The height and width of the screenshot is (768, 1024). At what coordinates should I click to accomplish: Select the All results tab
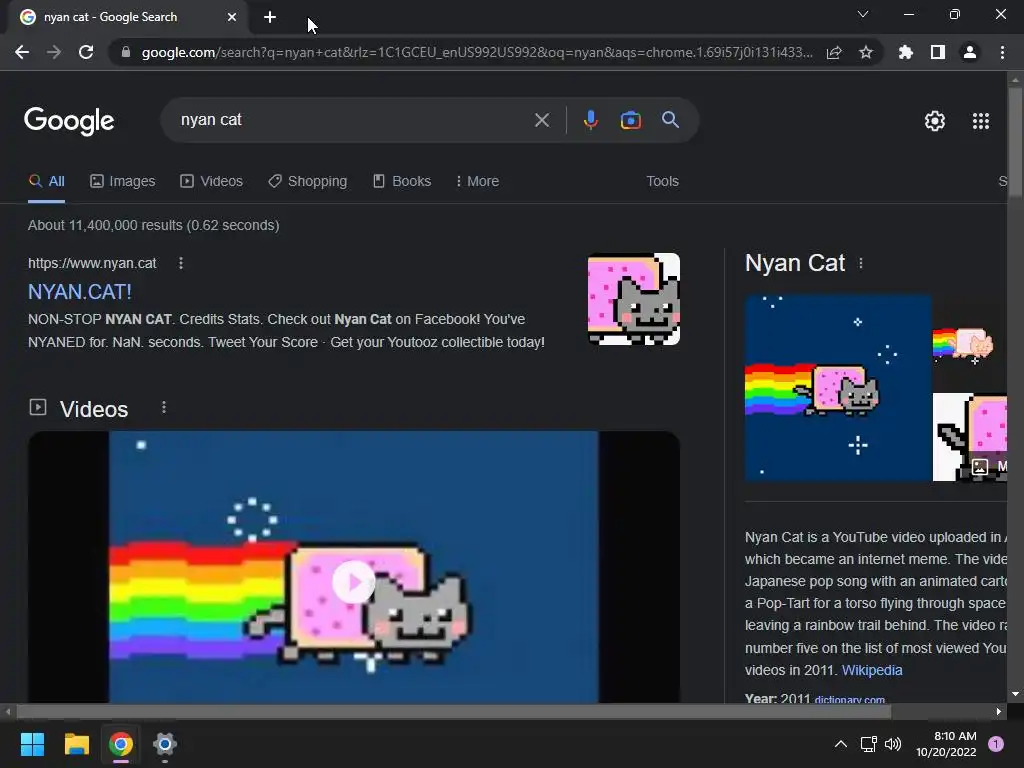pos(46,182)
